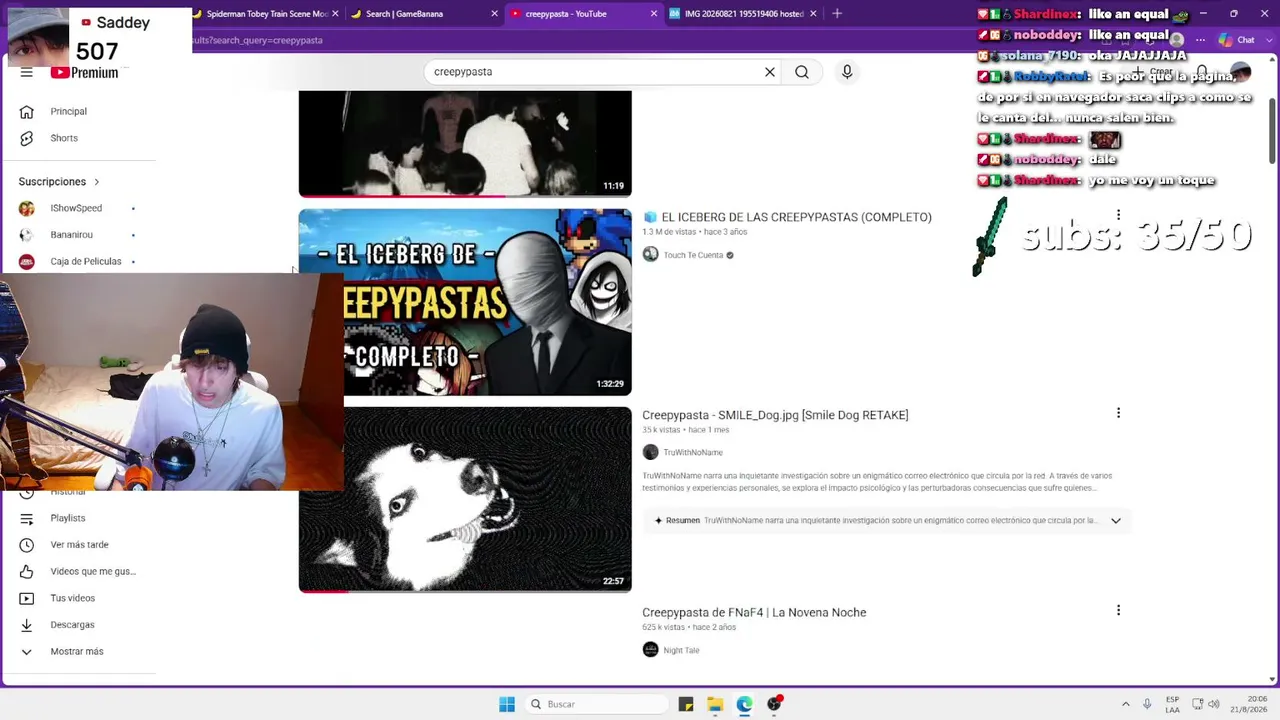
Task: Click the Windows taskbar Buscar search box
Action: [x=596, y=704]
